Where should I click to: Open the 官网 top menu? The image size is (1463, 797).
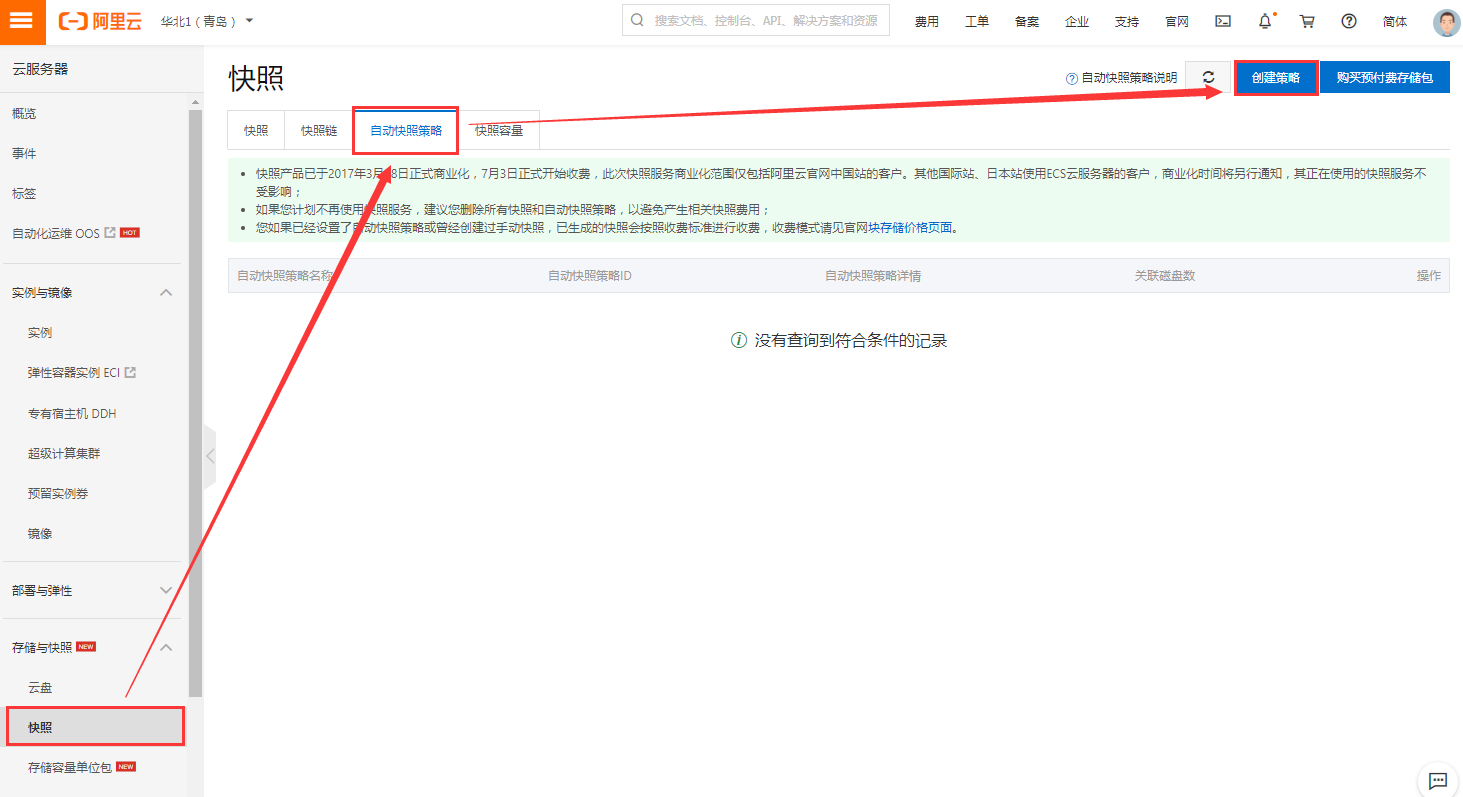pyautogui.click(x=1177, y=22)
